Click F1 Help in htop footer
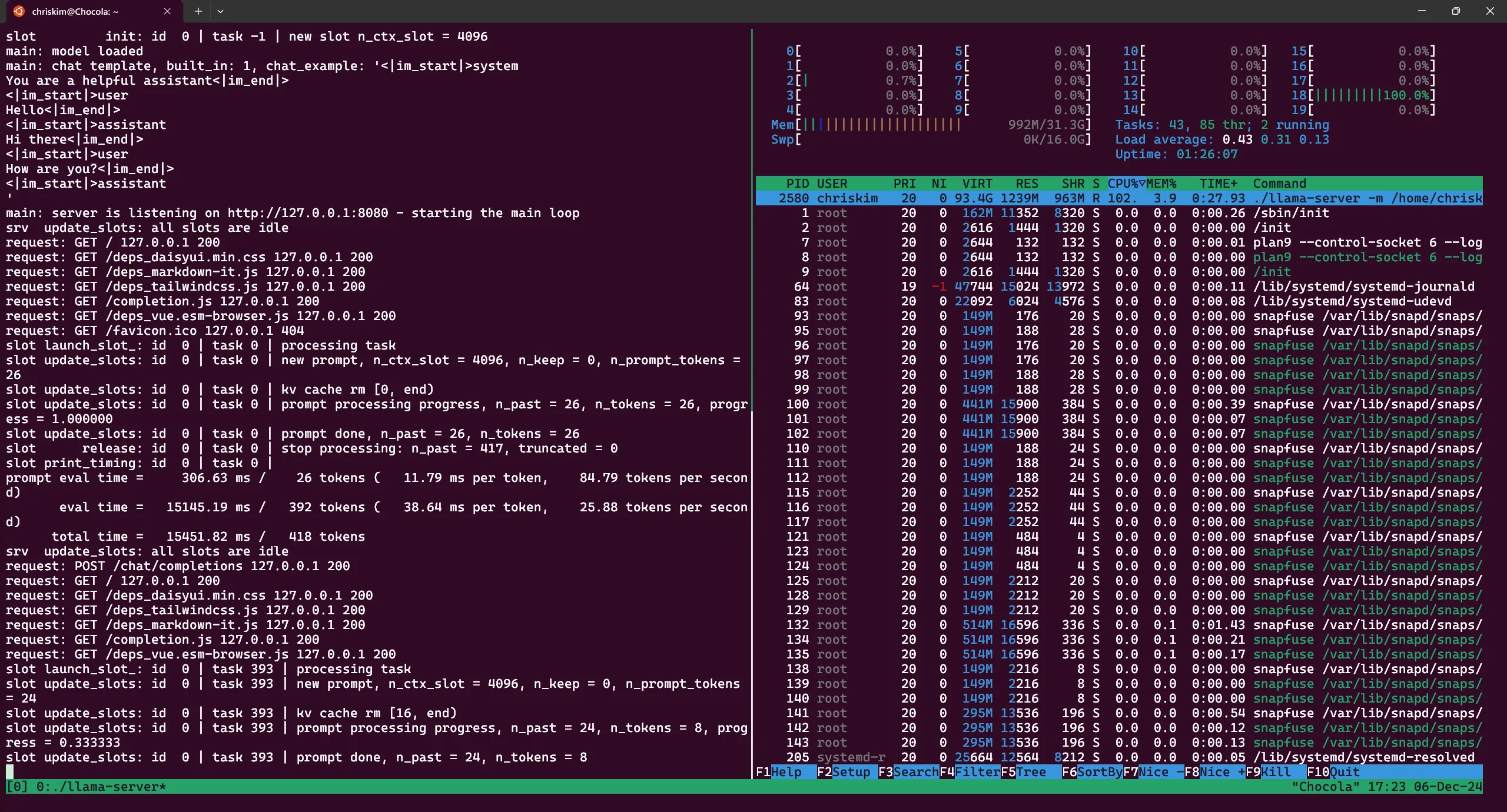This screenshot has width=1507, height=812. pos(786,772)
